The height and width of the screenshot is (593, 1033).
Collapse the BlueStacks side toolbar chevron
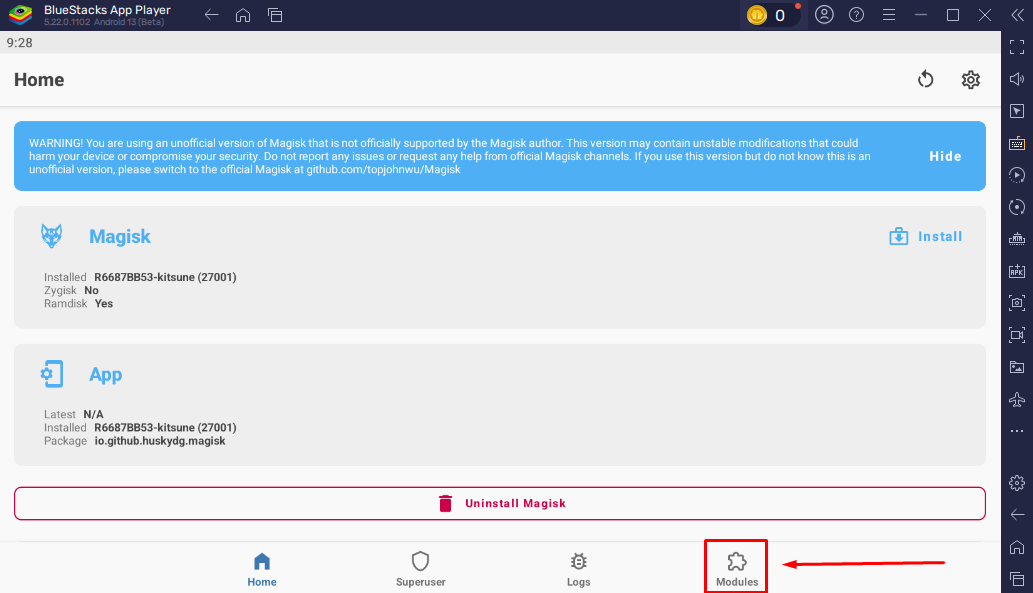(x=1018, y=15)
